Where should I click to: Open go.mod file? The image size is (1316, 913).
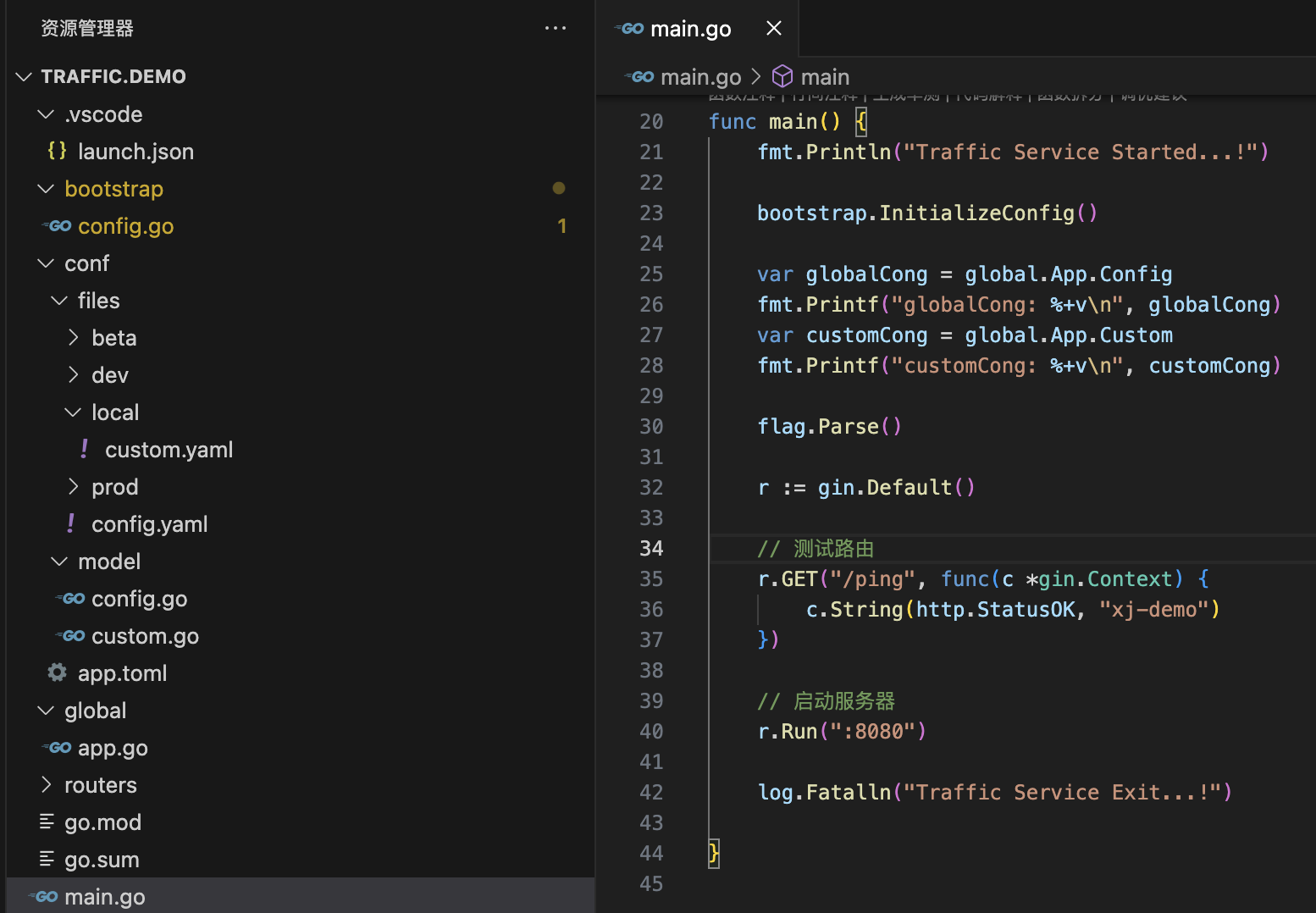[x=102, y=822]
